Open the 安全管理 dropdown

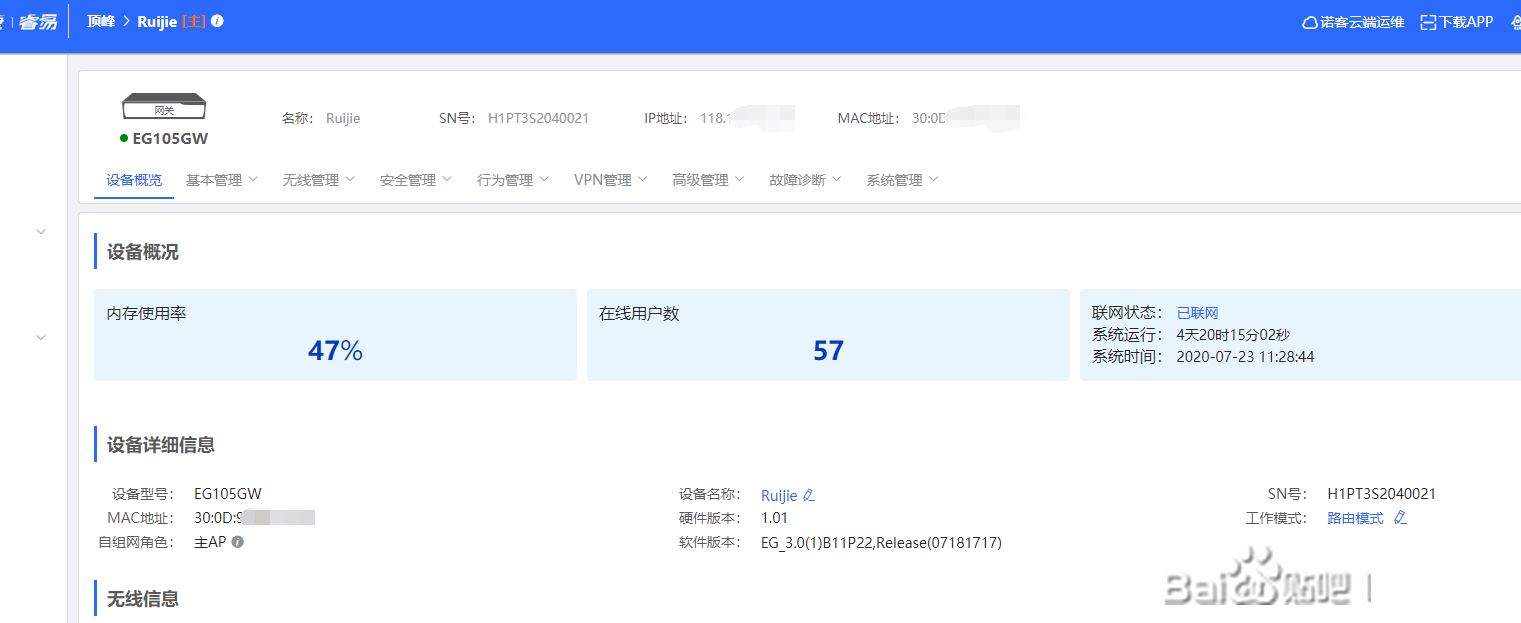coord(416,180)
